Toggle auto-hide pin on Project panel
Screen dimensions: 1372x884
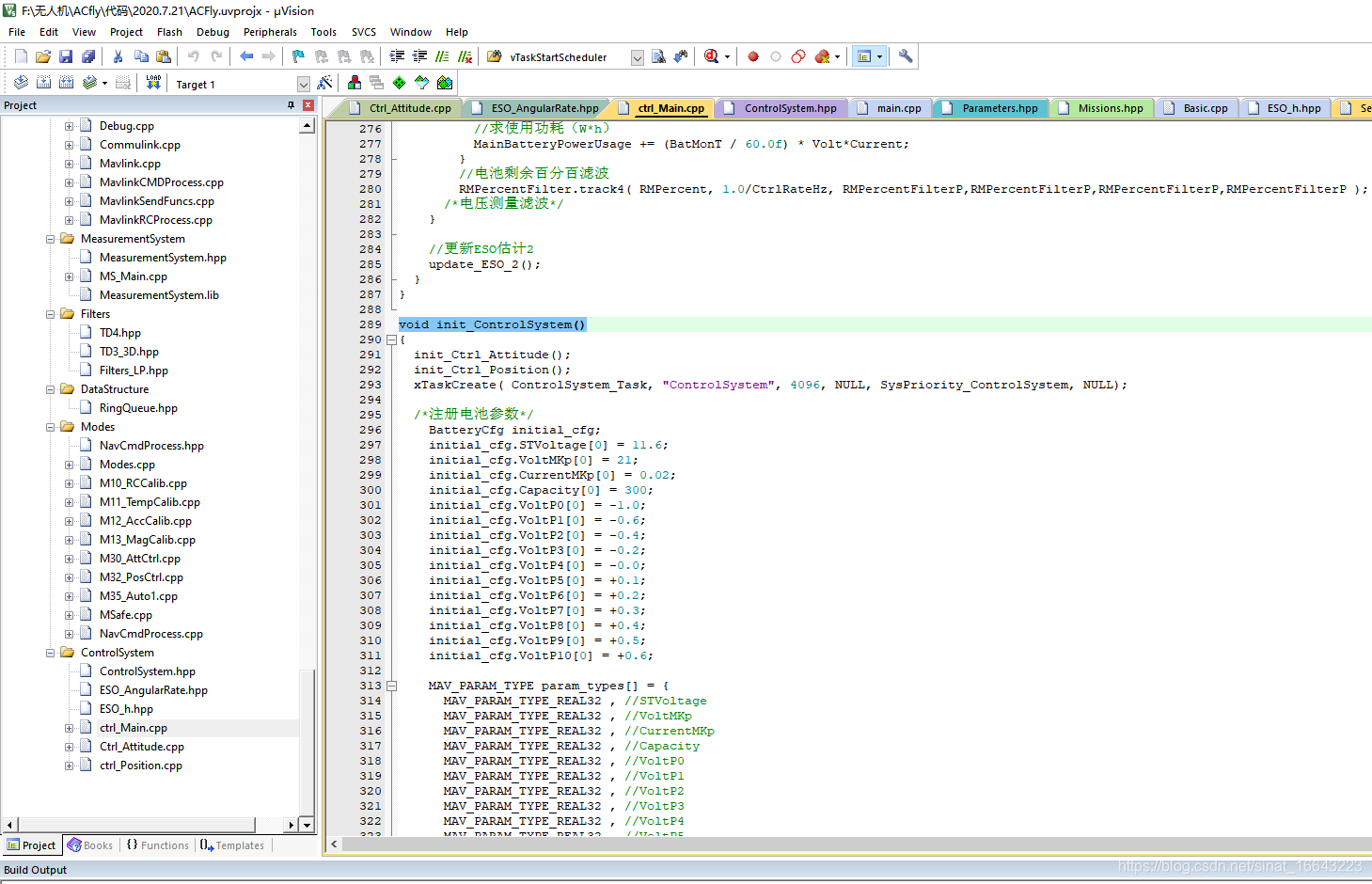pyautogui.click(x=291, y=105)
